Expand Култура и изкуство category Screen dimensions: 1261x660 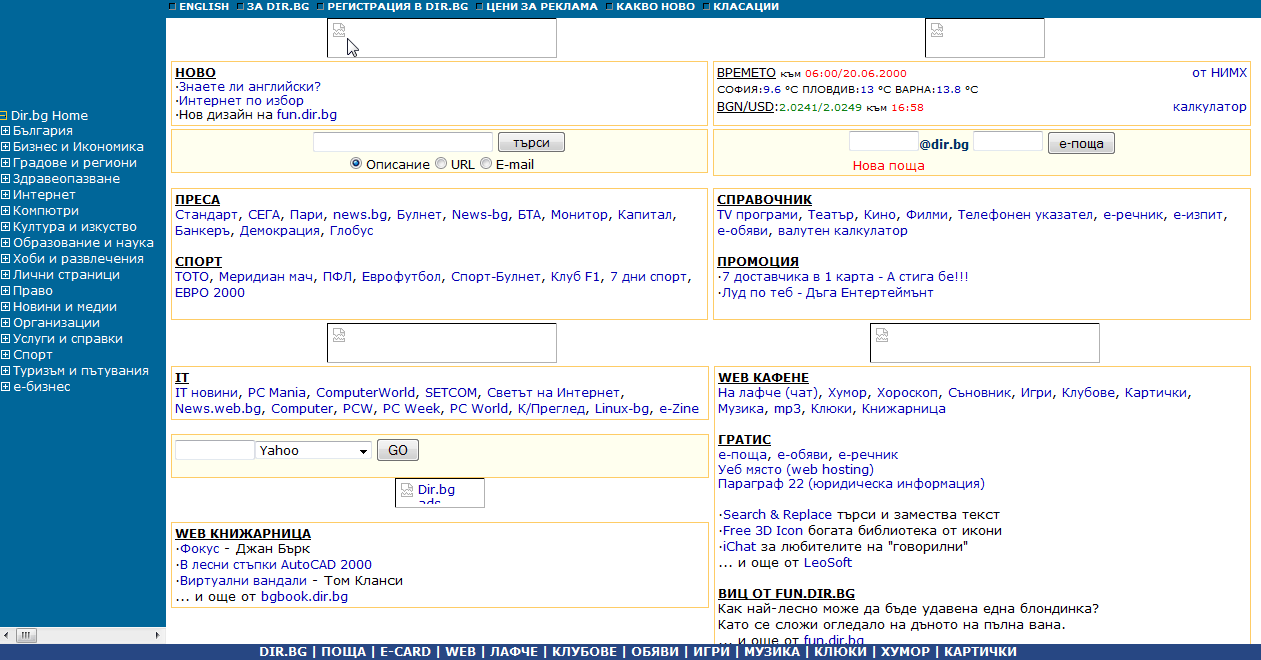pyautogui.click(x=5, y=227)
